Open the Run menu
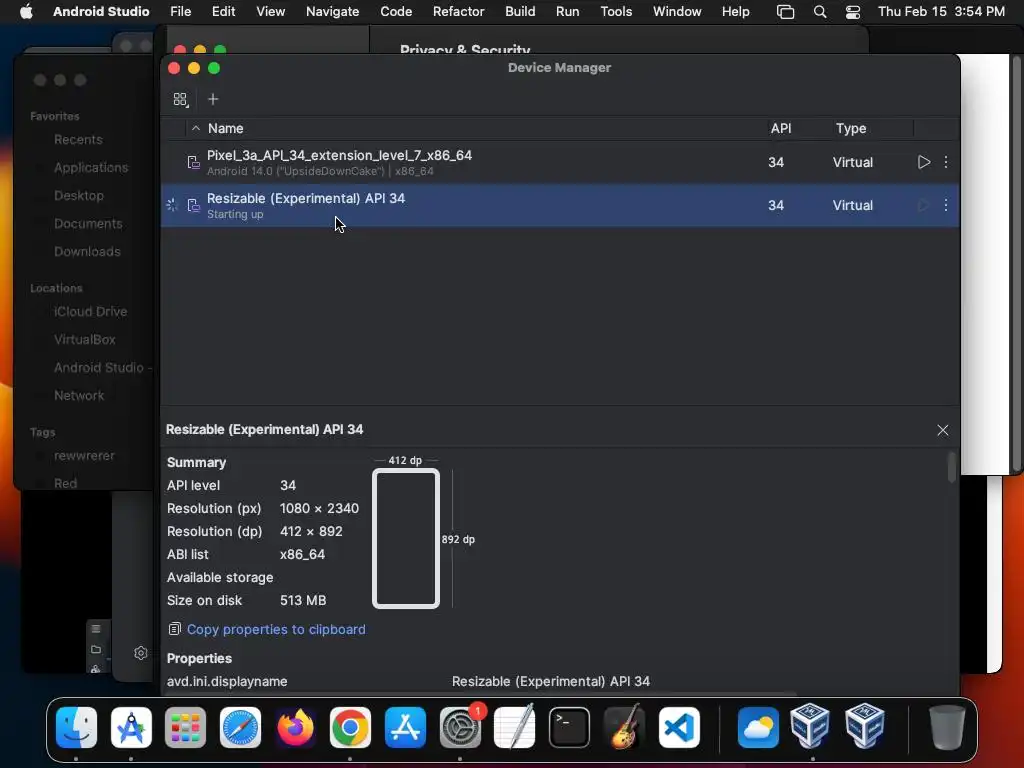This screenshot has height=768, width=1024. (x=567, y=11)
